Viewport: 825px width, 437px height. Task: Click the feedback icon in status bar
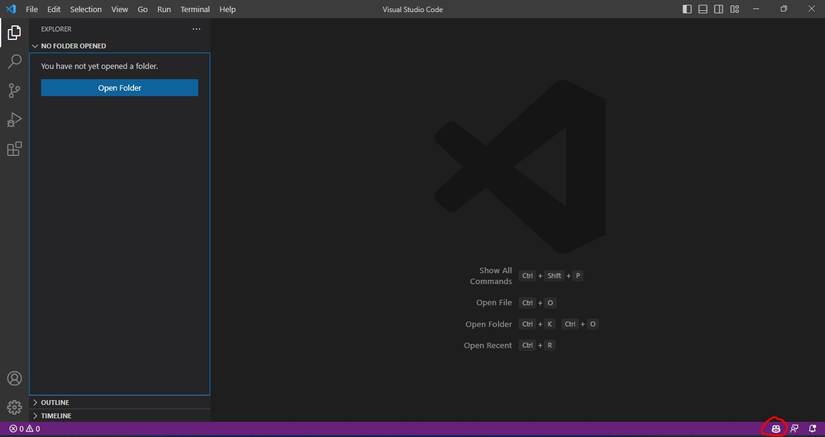795,429
